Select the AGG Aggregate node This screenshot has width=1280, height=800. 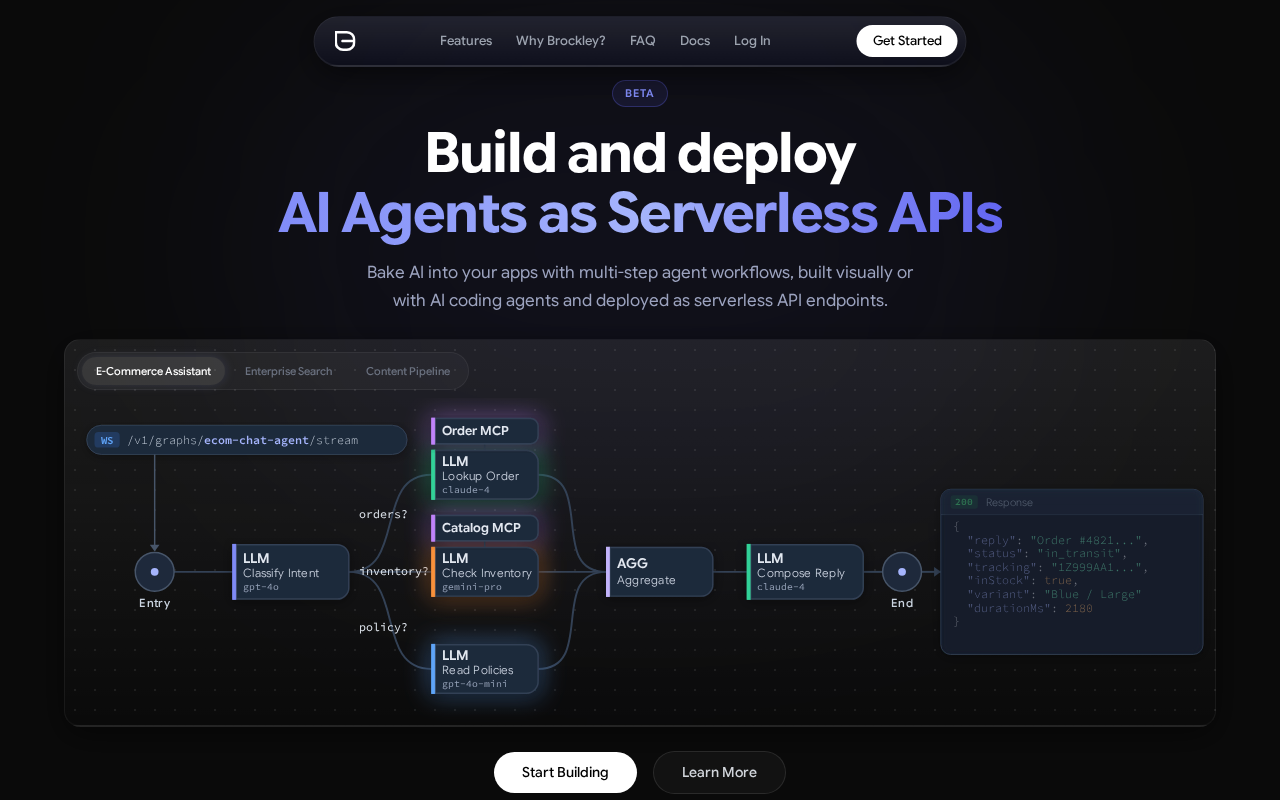[x=660, y=572]
